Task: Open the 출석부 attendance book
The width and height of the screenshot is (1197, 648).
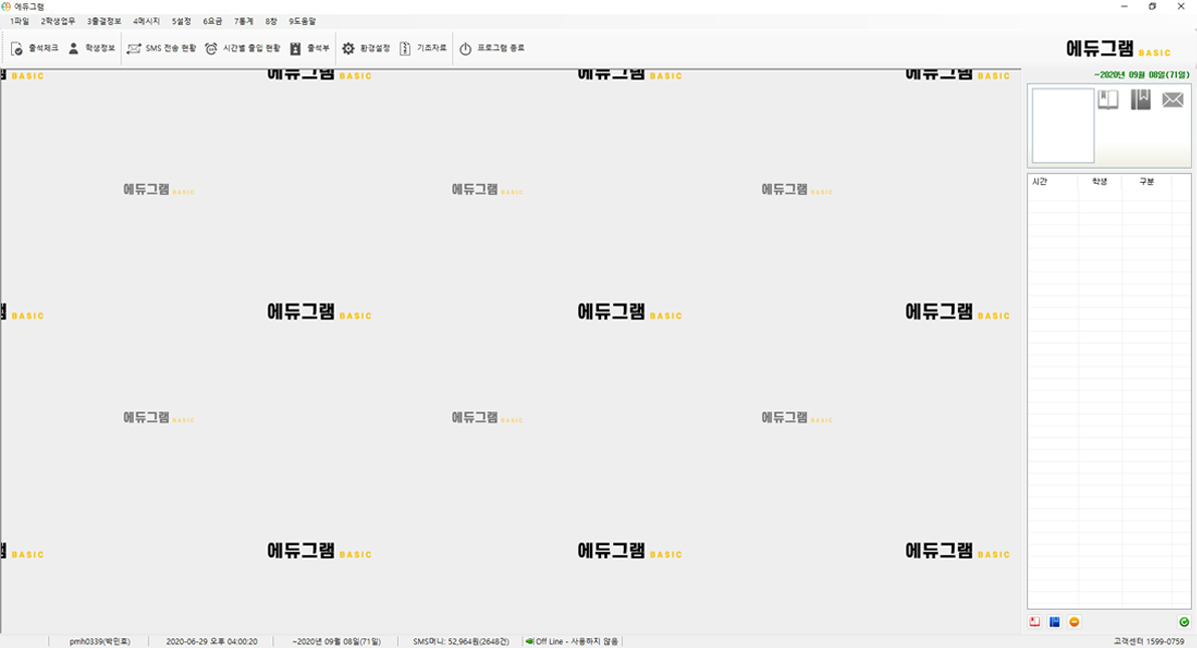Action: 309,48
